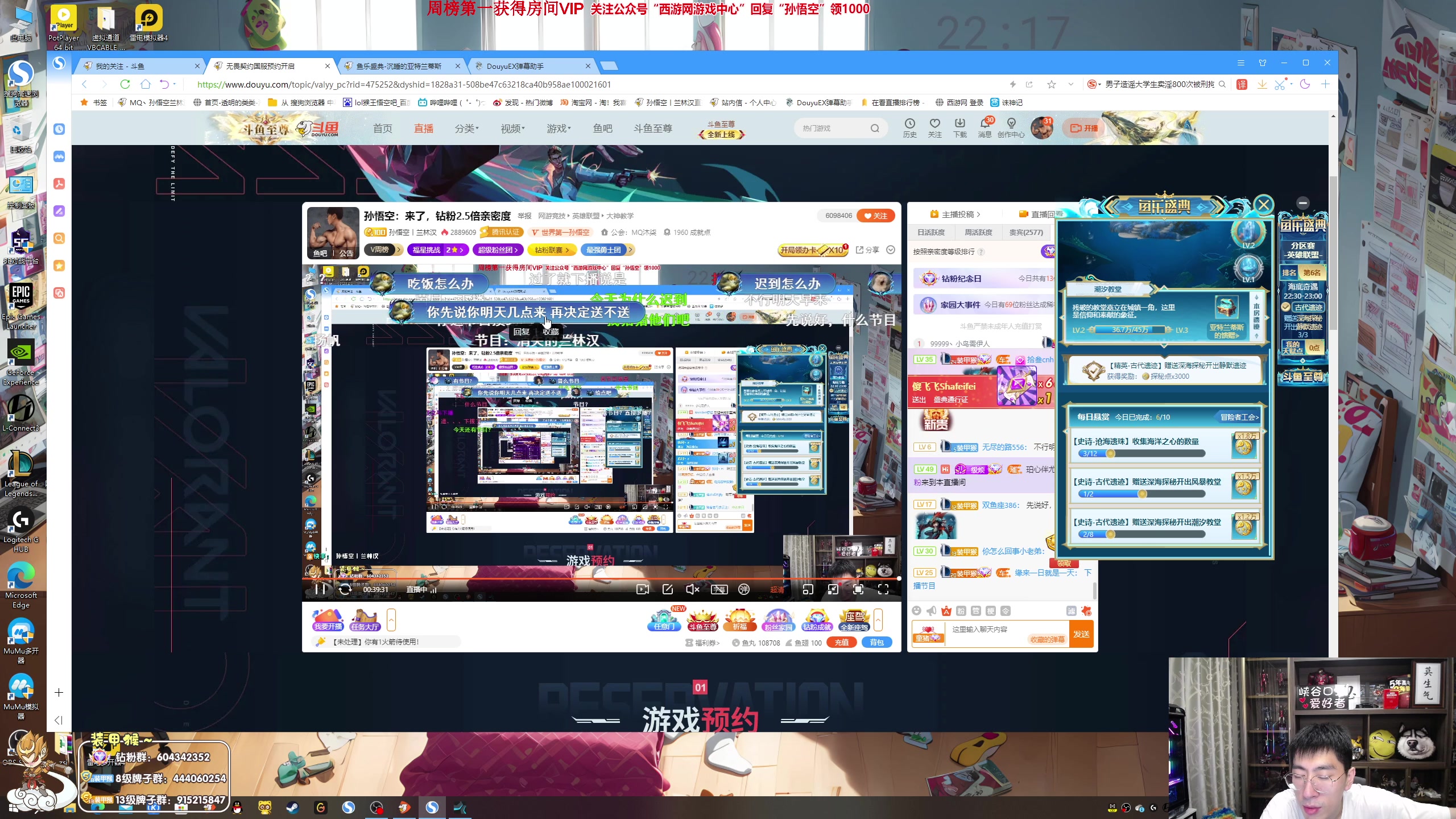Viewport: 1456px width, 819px height.
Task: Toggle the 弹 danmaku button in player
Action: click(744, 589)
